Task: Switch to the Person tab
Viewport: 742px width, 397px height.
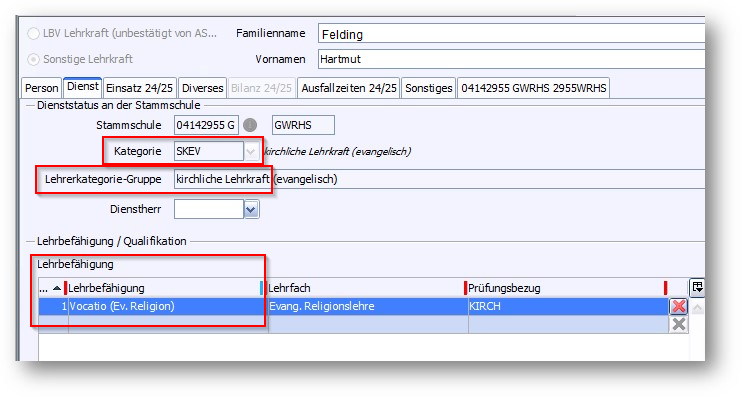Action: (x=42, y=88)
